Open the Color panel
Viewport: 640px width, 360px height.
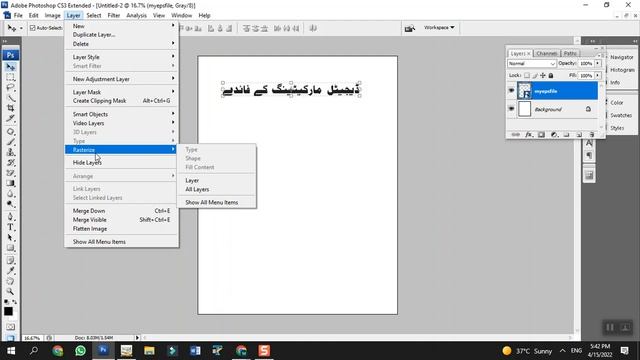(616, 103)
